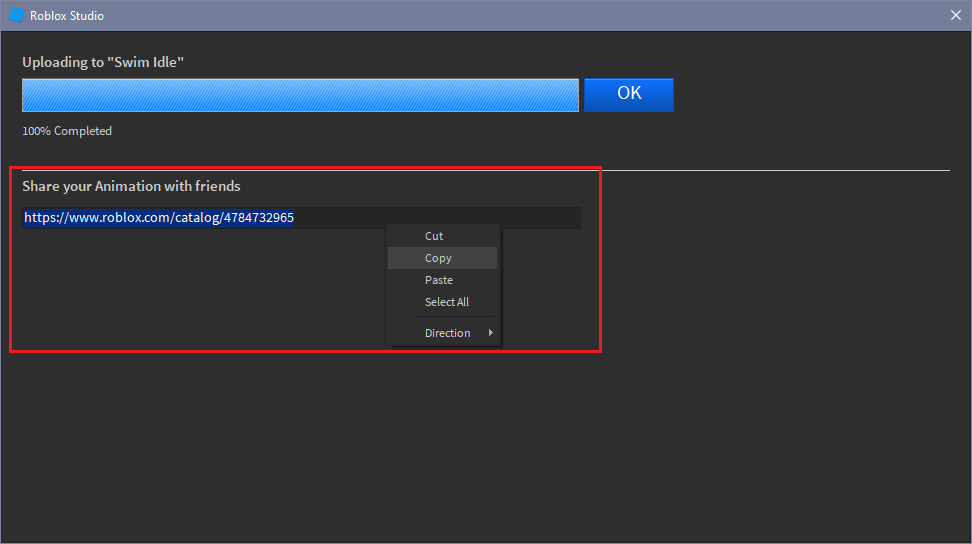Open the Direction submenu
This screenshot has height=544, width=972.
coord(443,333)
